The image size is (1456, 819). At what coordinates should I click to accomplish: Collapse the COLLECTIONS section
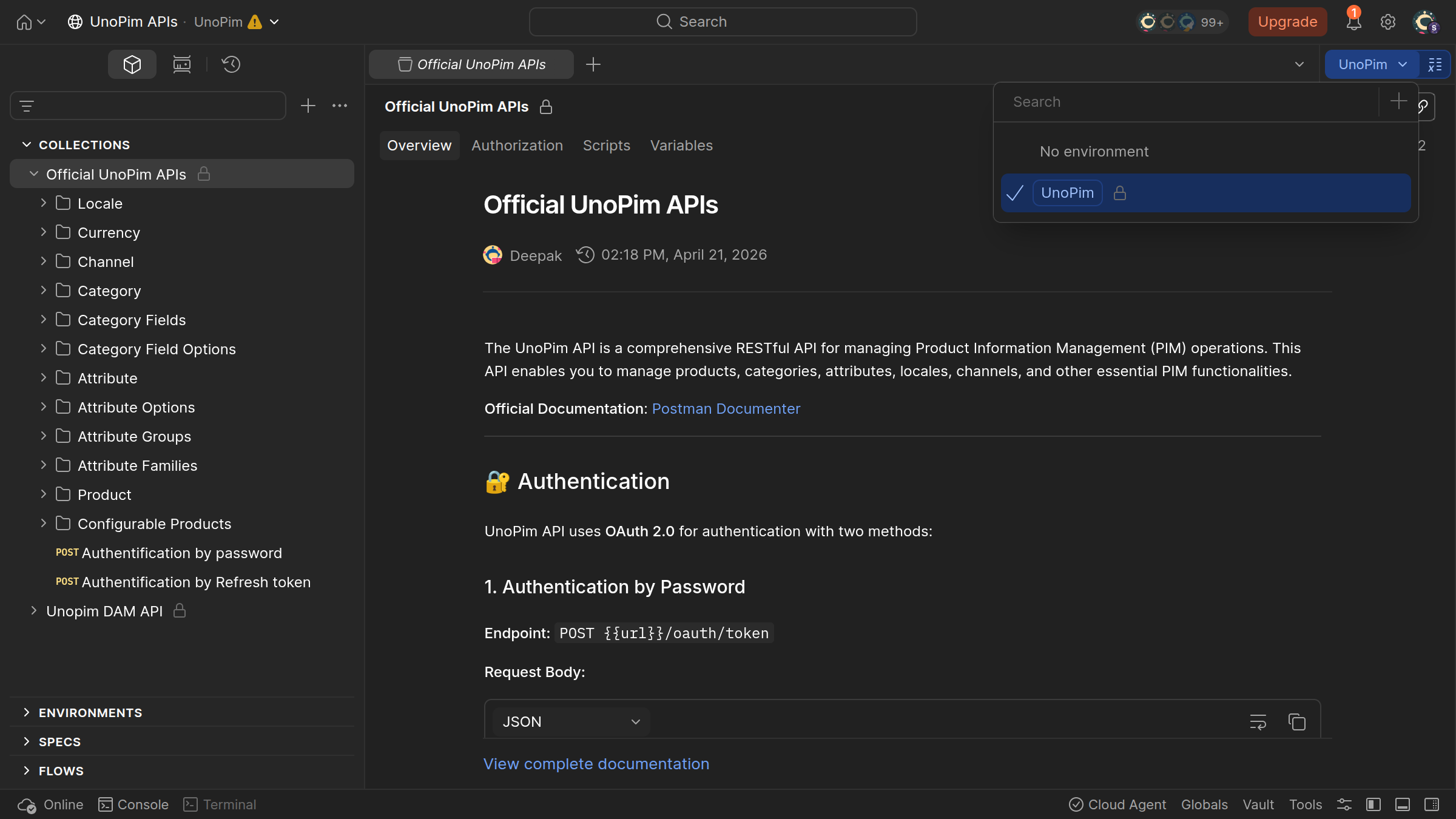pyautogui.click(x=26, y=144)
